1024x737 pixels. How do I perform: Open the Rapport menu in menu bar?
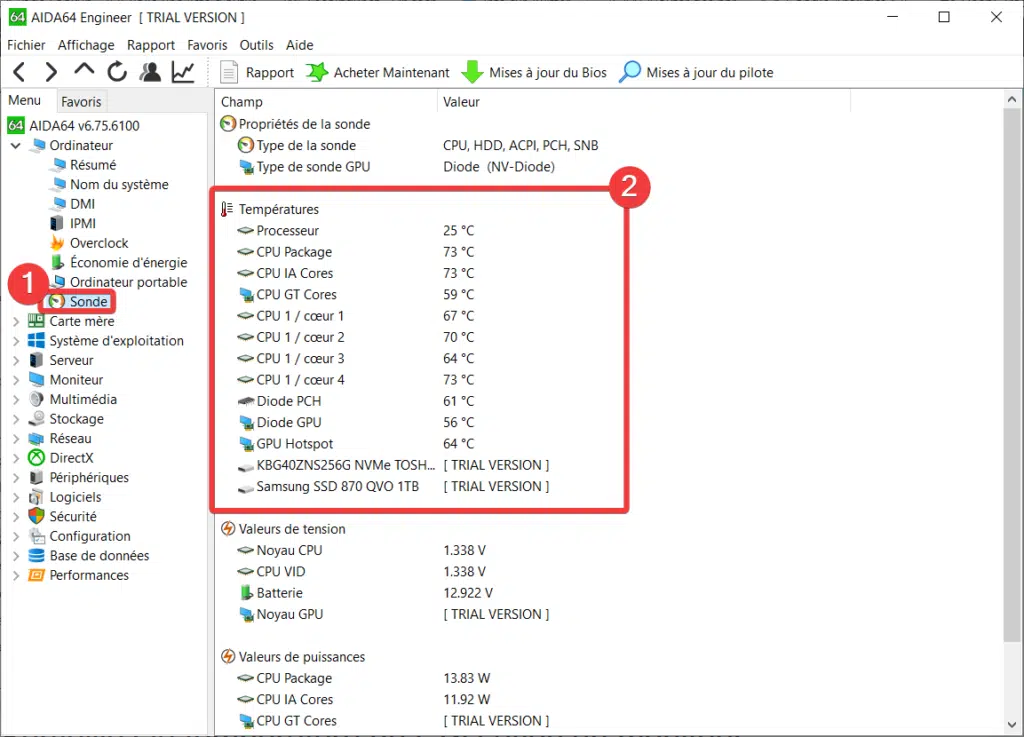[x=151, y=45]
